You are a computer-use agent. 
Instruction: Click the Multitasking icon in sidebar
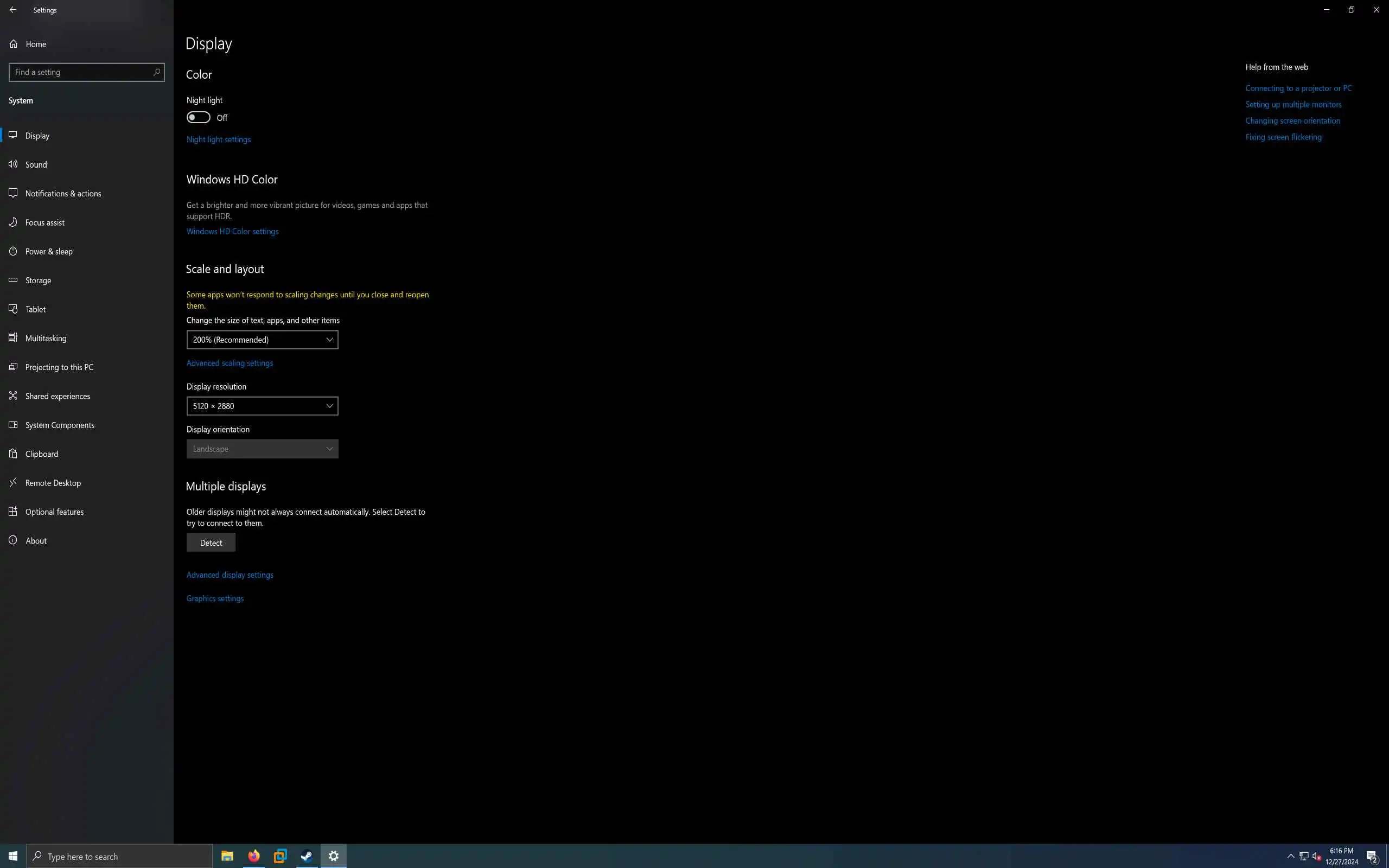(13, 337)
